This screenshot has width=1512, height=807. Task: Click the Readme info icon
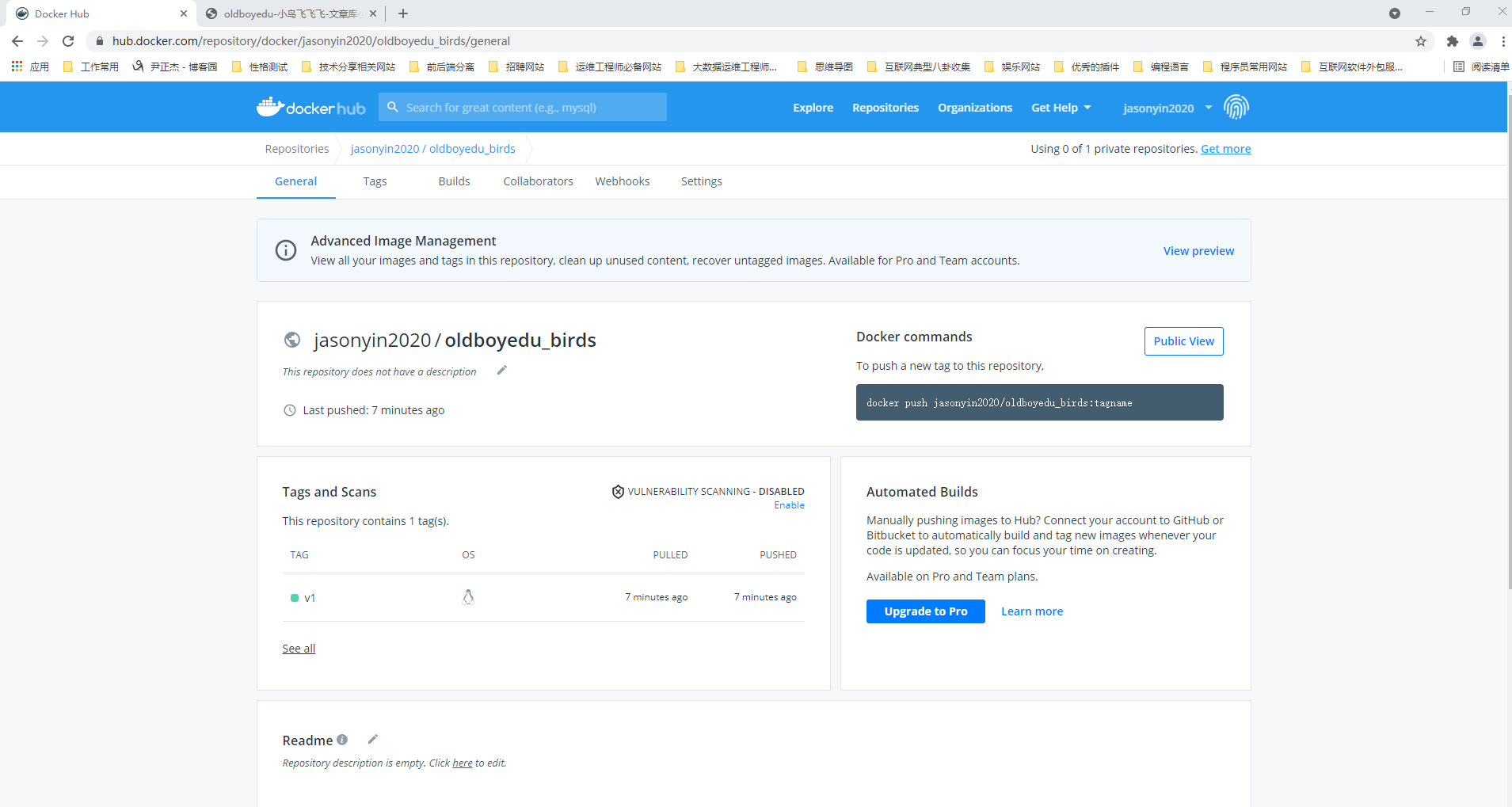click(342, 740)
